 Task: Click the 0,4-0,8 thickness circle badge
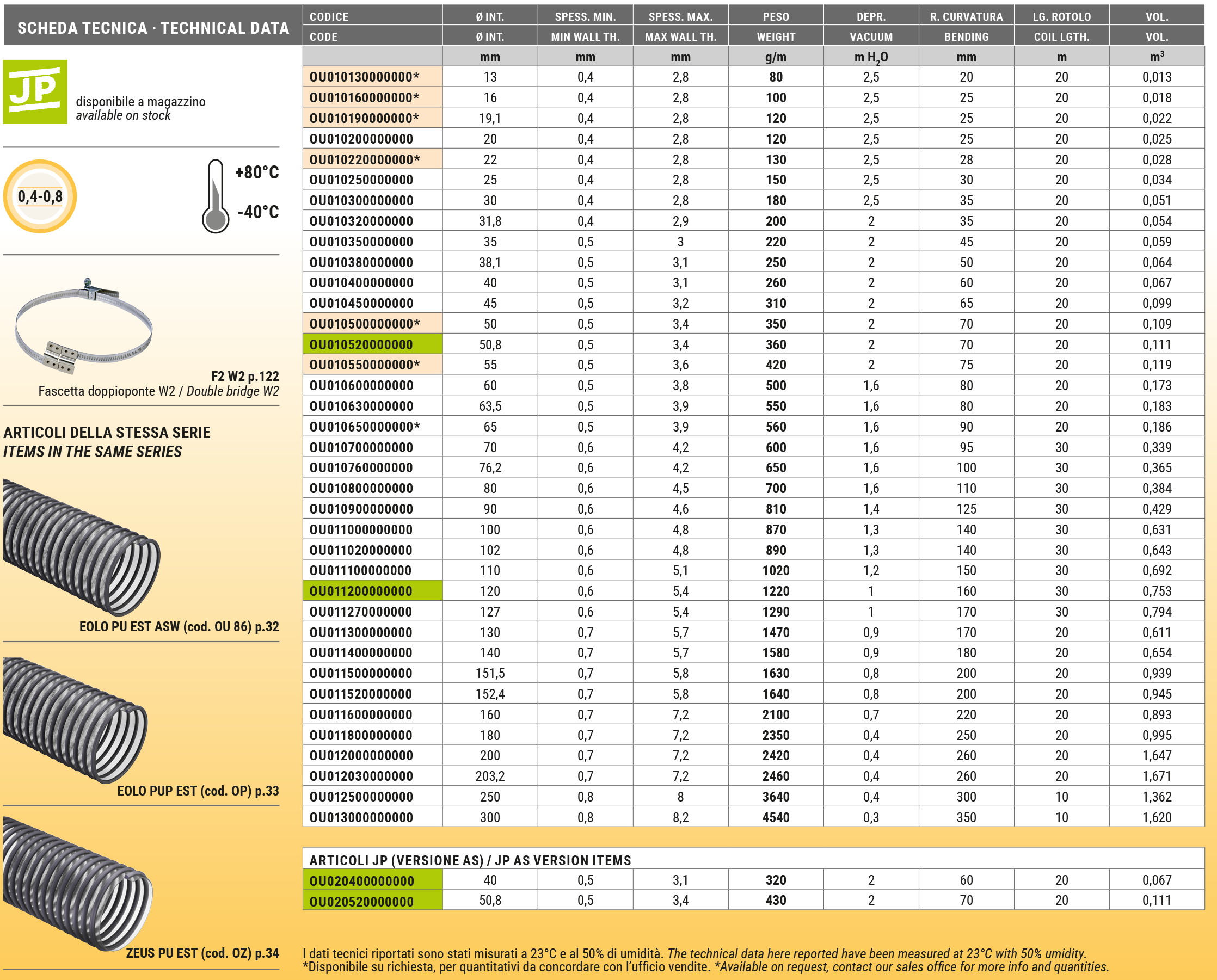(40, 196)
